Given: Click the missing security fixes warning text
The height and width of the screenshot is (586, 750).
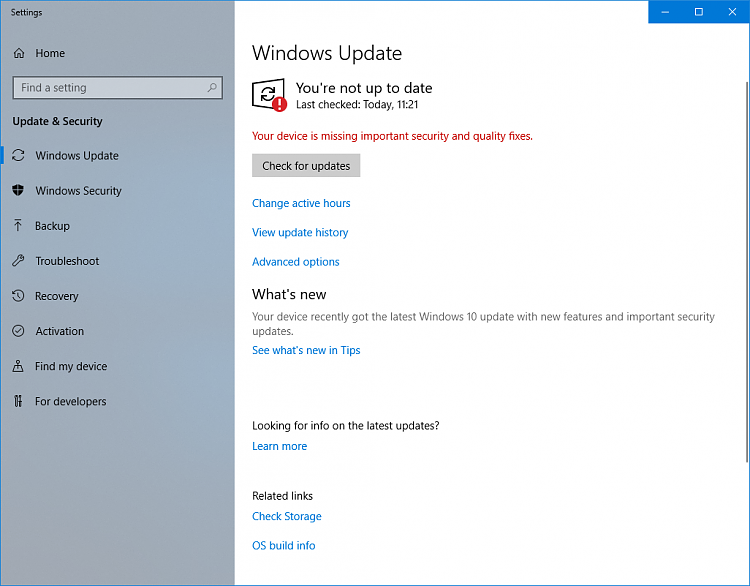Looking at the screenshot, I should point(392,136).
